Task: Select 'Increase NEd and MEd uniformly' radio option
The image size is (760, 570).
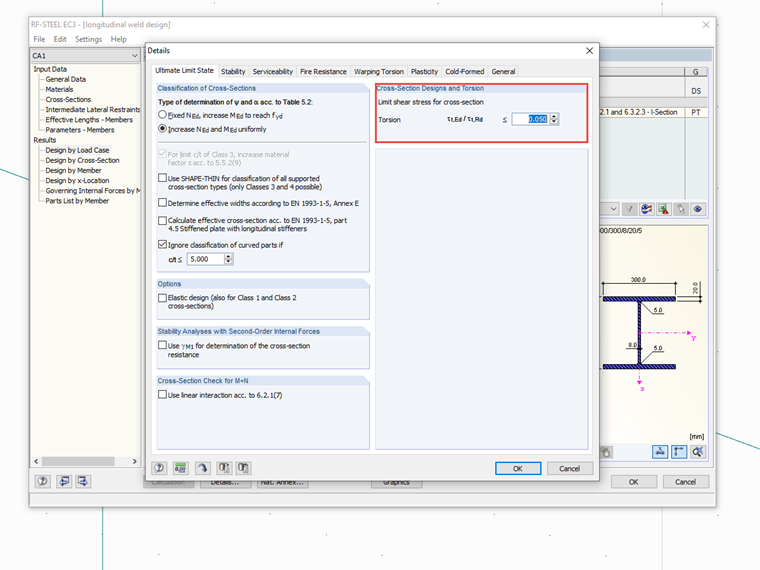Action: pyautogui.click(x=162, y=129)
